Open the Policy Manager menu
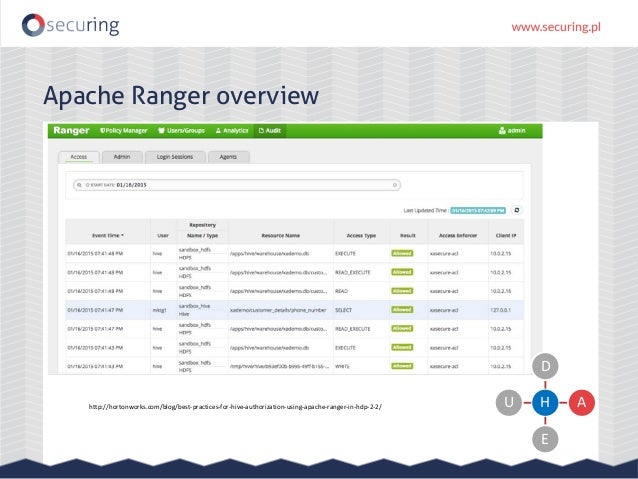Image resolution: width=638 pixels, height=479 pixels. 124,131
